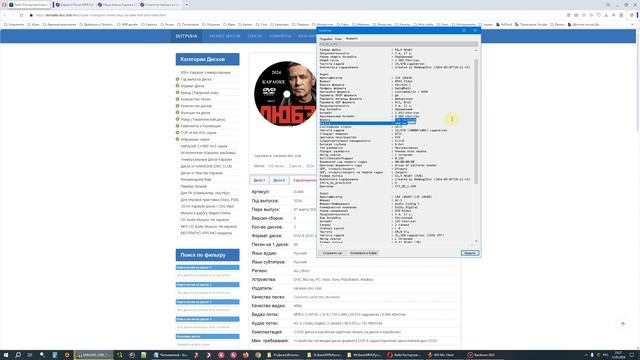The image size is (640, 360).
Task: Expand the Функции на диске category
Action: (178, 113)
